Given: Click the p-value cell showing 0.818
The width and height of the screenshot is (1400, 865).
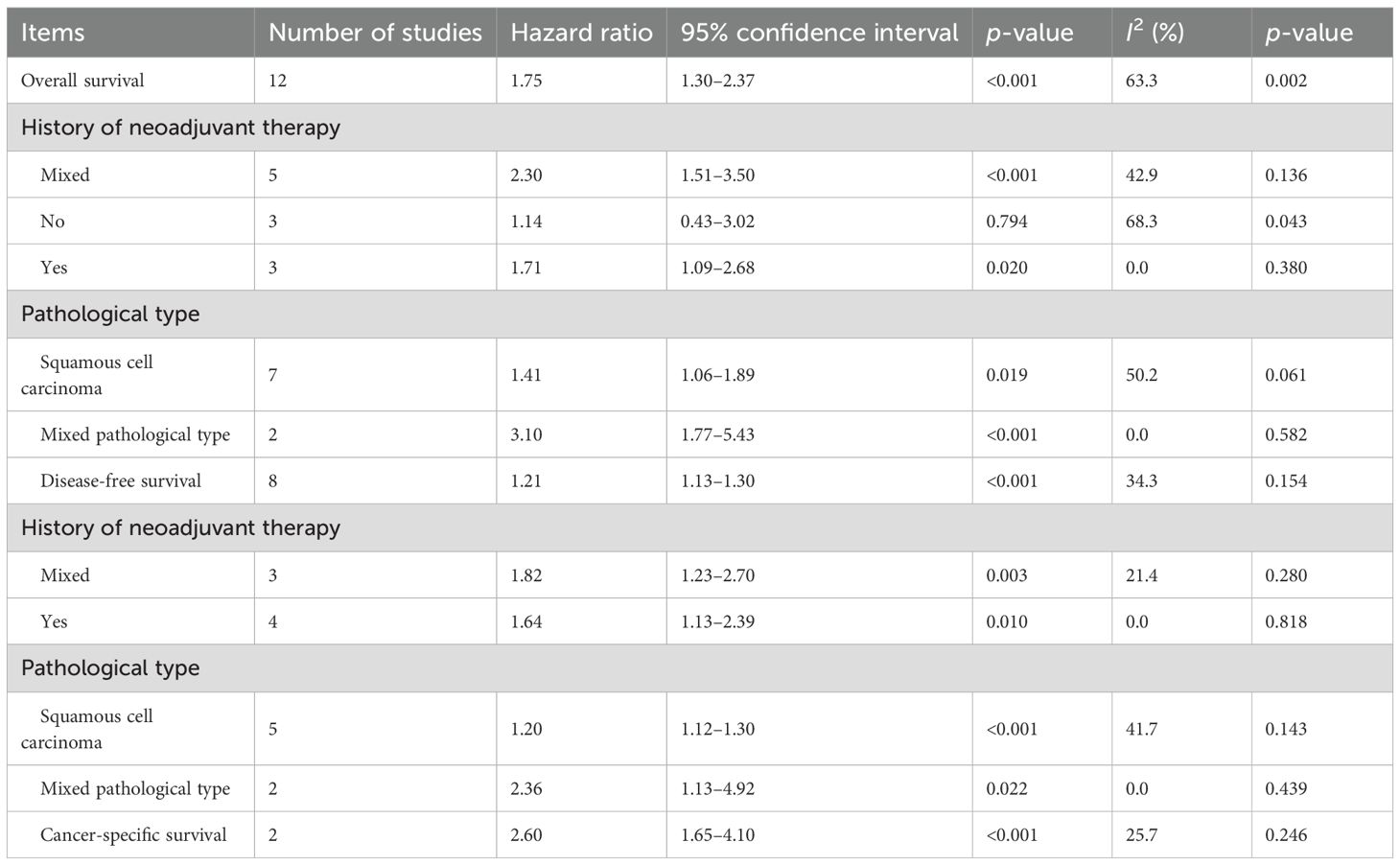Looking at the screenshot, I should pyautogui.click(x=1286, y=621).
